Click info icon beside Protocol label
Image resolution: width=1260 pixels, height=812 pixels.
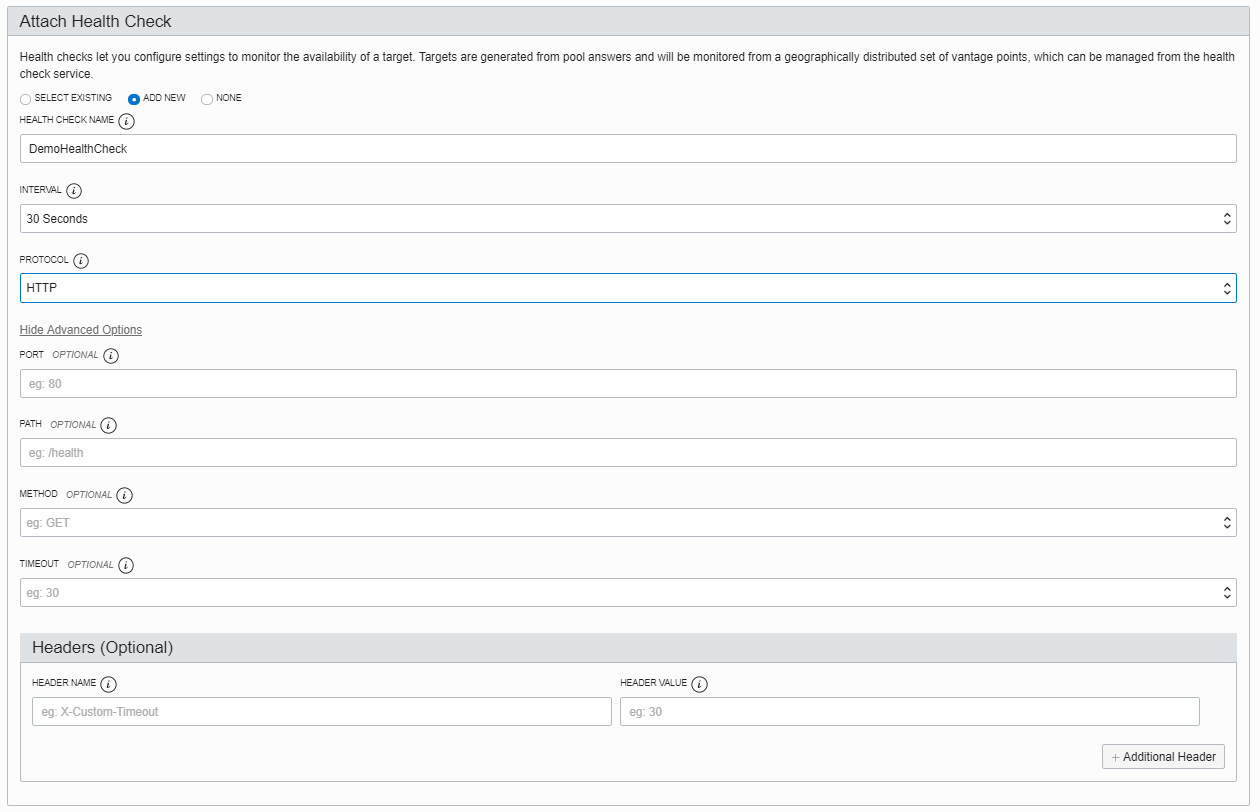[81, 261]
